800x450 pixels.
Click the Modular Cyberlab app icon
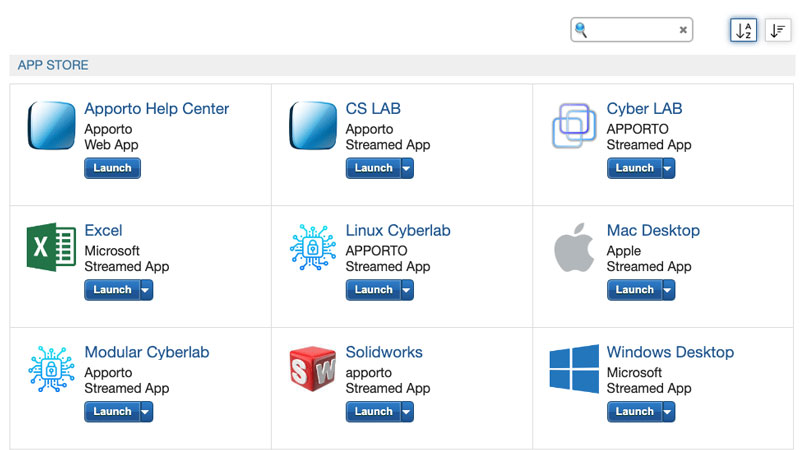pyautogui.click(x=51, y=369)
